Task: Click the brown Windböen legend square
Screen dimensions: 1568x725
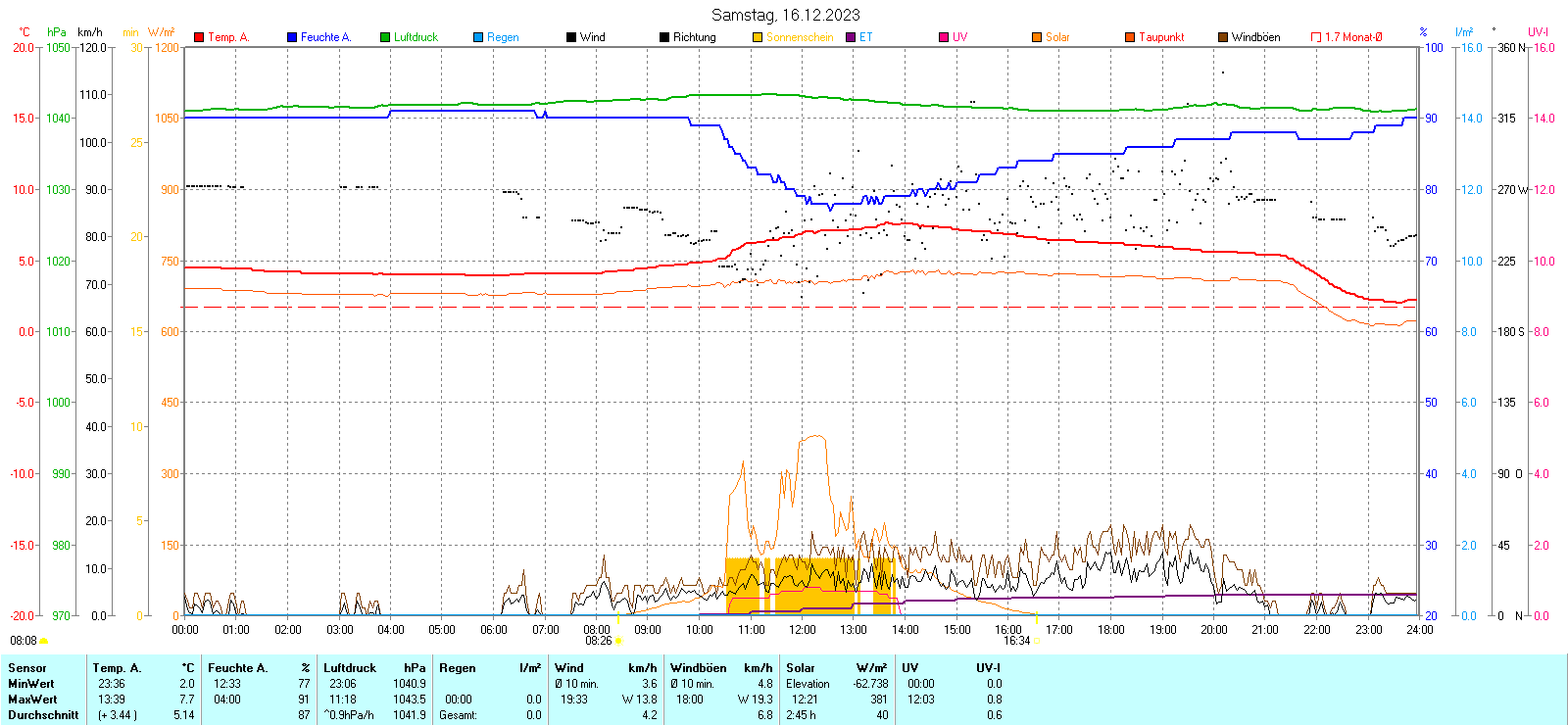Action: tap(1223, 37)
